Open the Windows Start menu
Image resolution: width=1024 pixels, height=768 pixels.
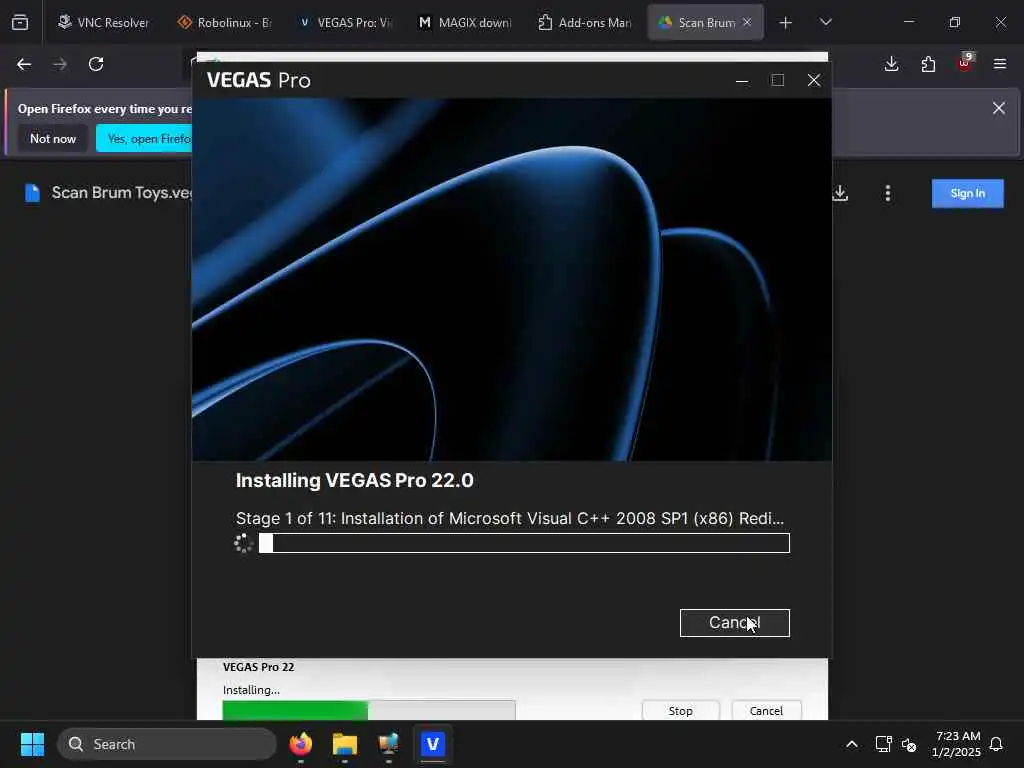point(32,744)
